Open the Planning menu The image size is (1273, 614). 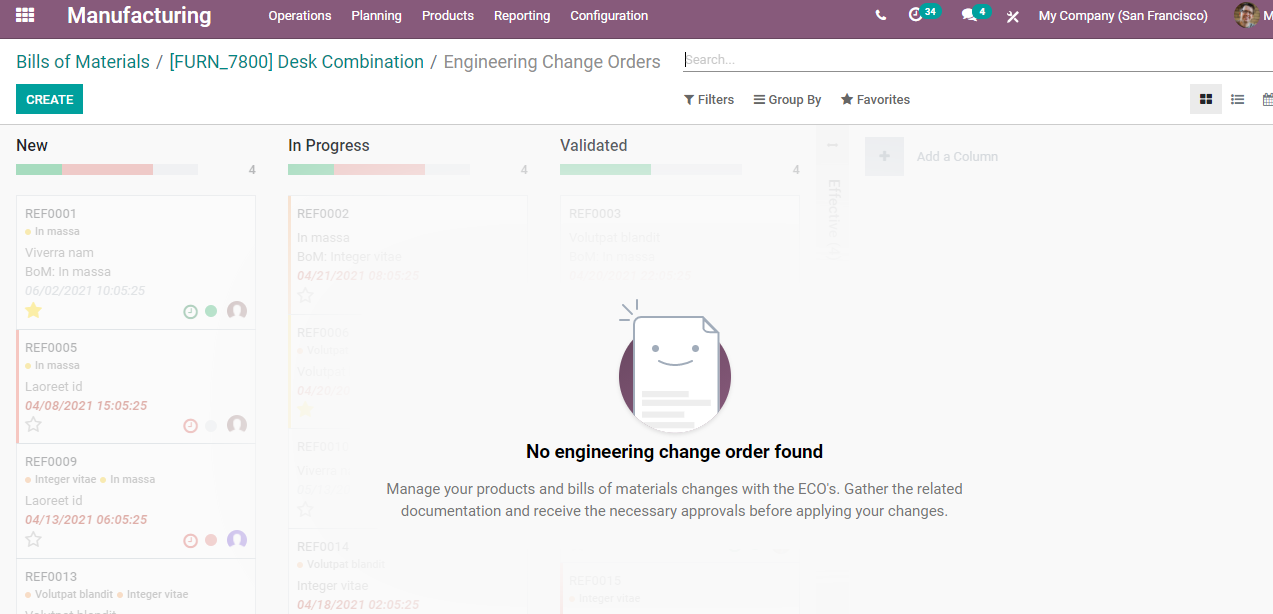click(376, 16)
